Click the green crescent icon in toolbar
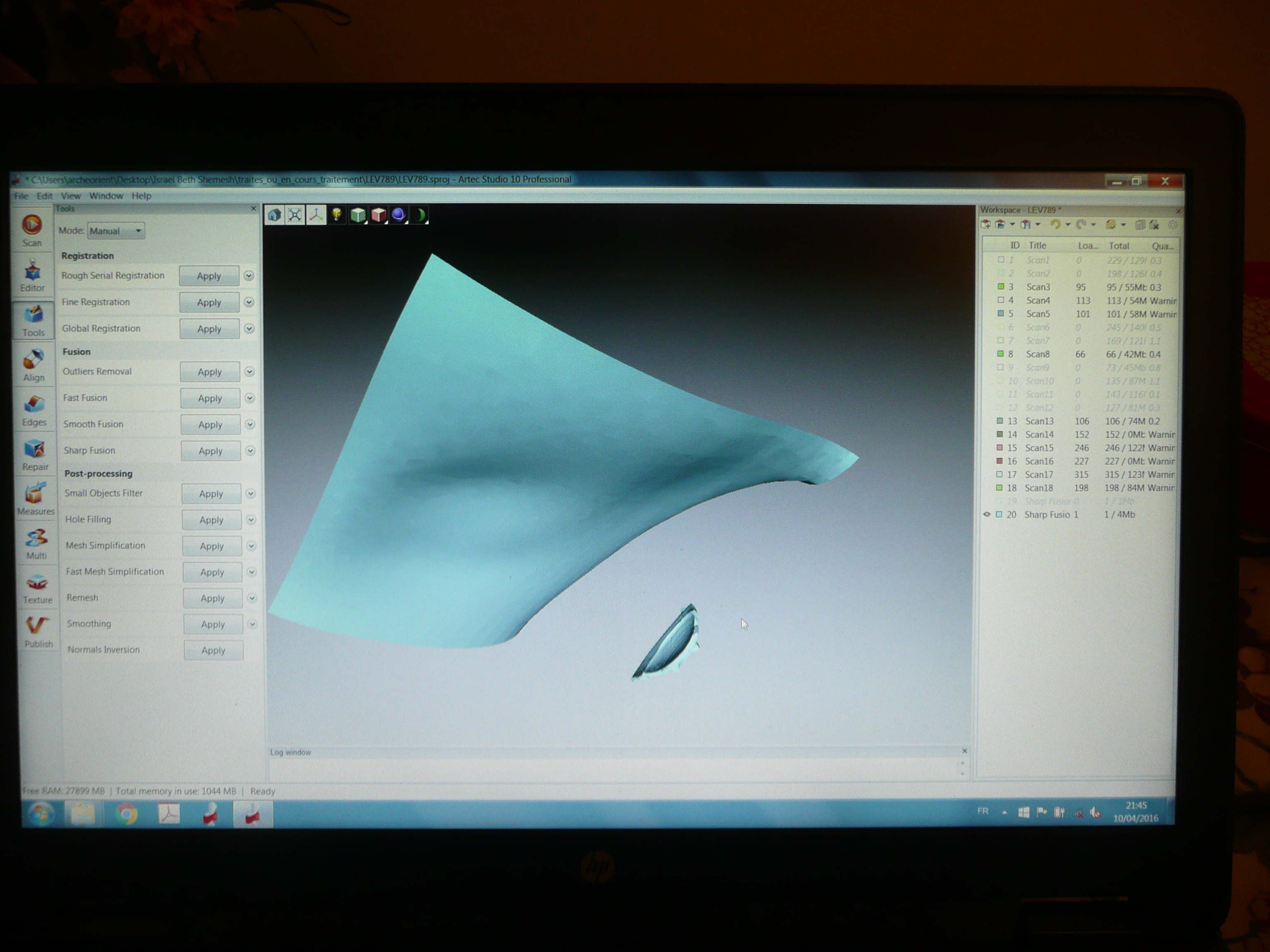1270x952 pixels. pyautogui.click(x=420, y=215)
